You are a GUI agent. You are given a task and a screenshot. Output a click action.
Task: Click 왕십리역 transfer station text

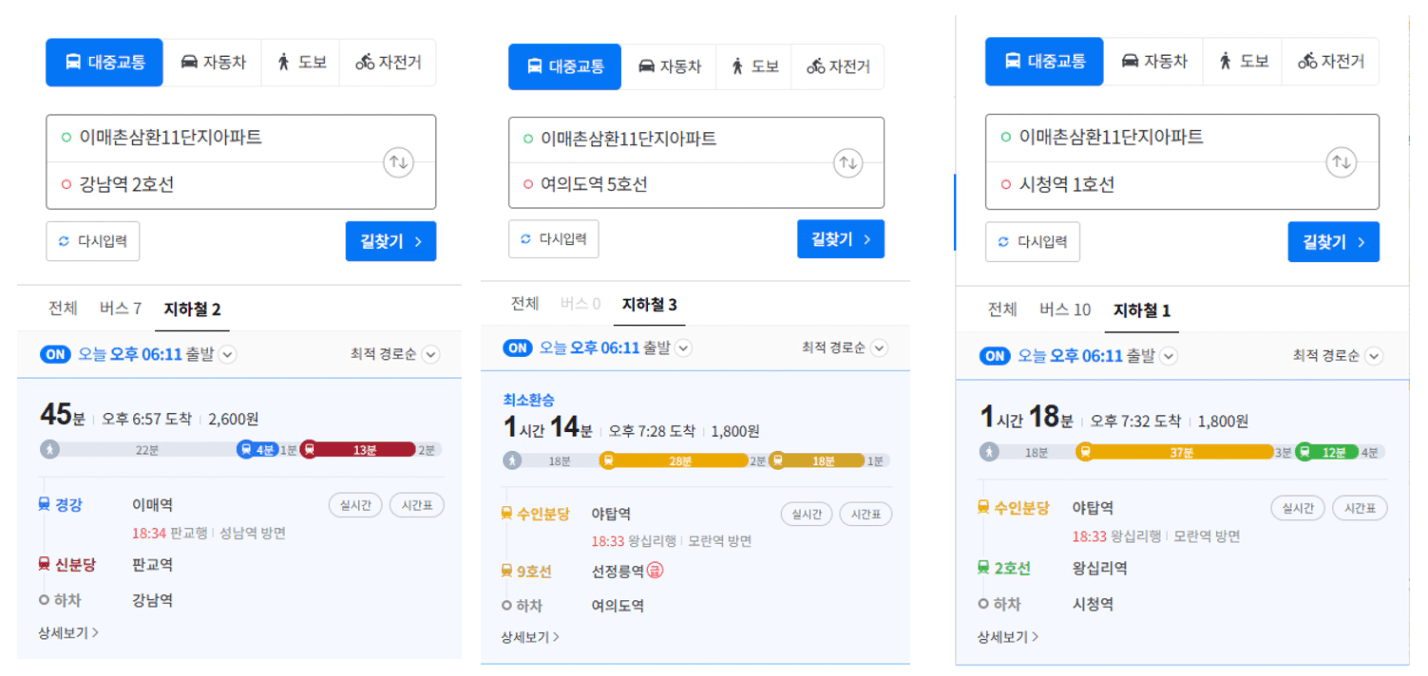point(1100,568)
